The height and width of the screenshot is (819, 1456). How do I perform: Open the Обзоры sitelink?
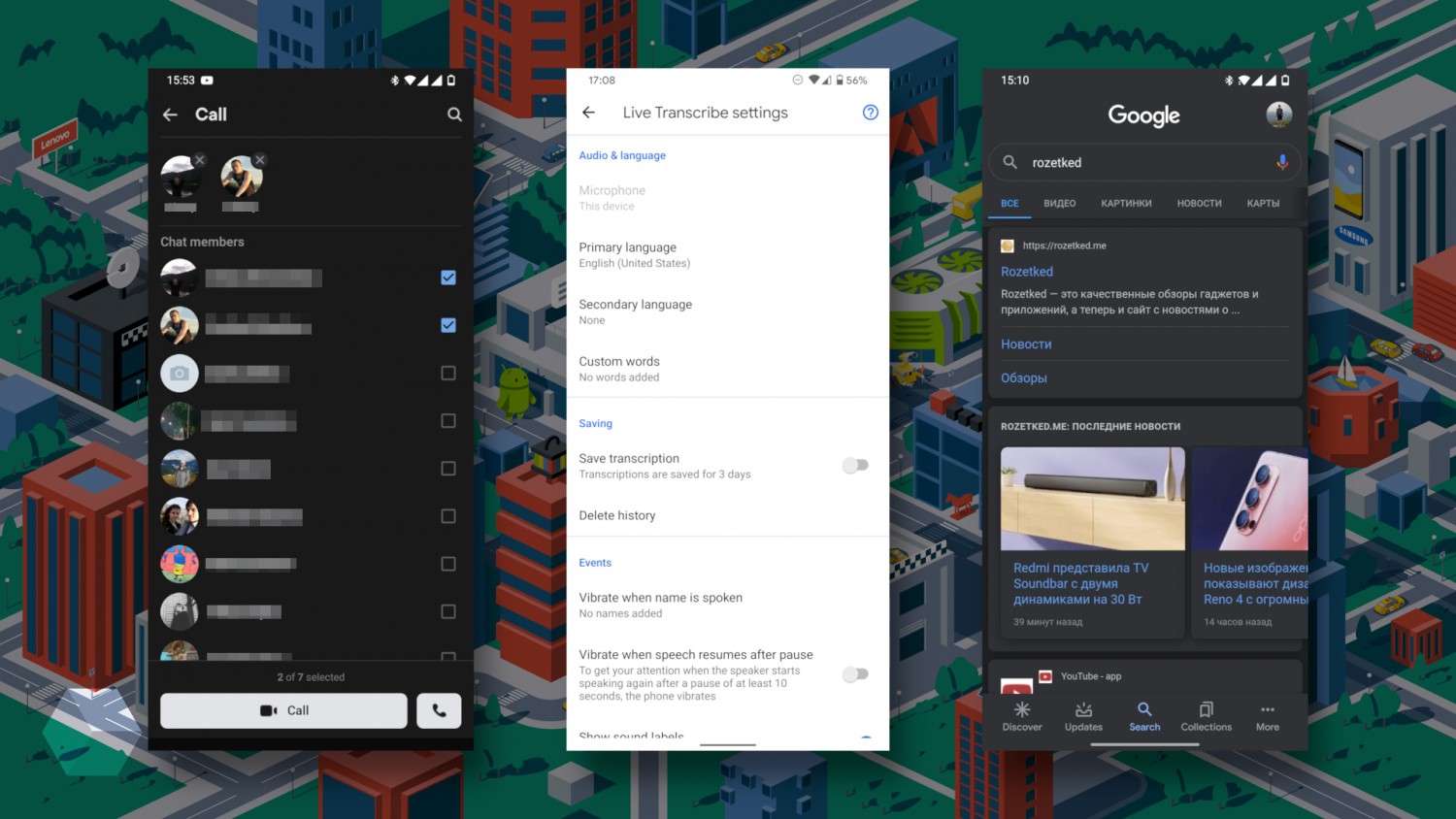coord(1024,378)
